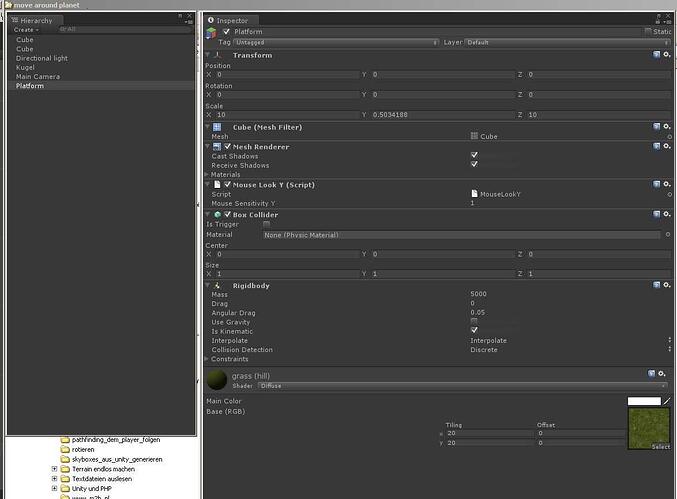Disable the Box Collider component checkbox
Viewport: 677px width, 499px height.
click(228, 214)
